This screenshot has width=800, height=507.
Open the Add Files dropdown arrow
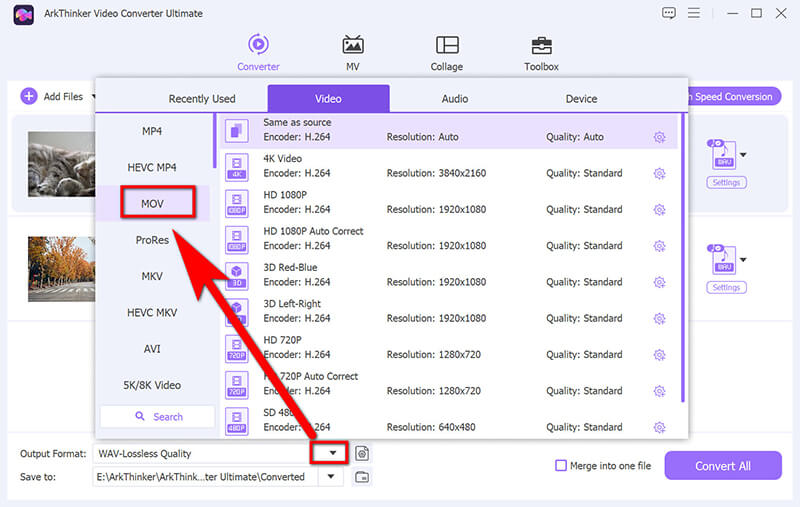tap(93, 96)
